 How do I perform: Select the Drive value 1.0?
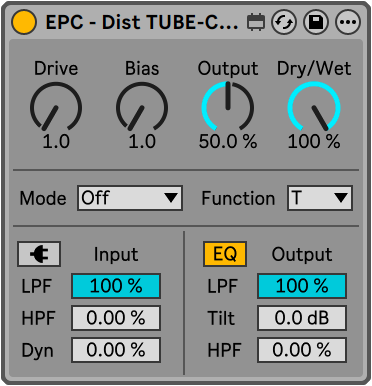point(56,141)
